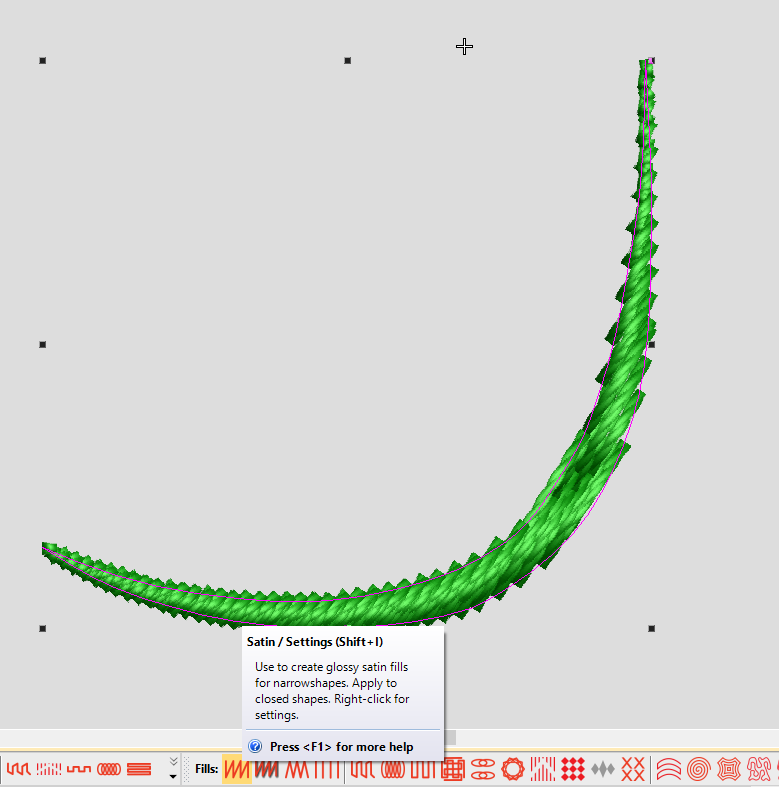
Task: Select the rectangular columns fill stitch
Action: coord(422,769)
